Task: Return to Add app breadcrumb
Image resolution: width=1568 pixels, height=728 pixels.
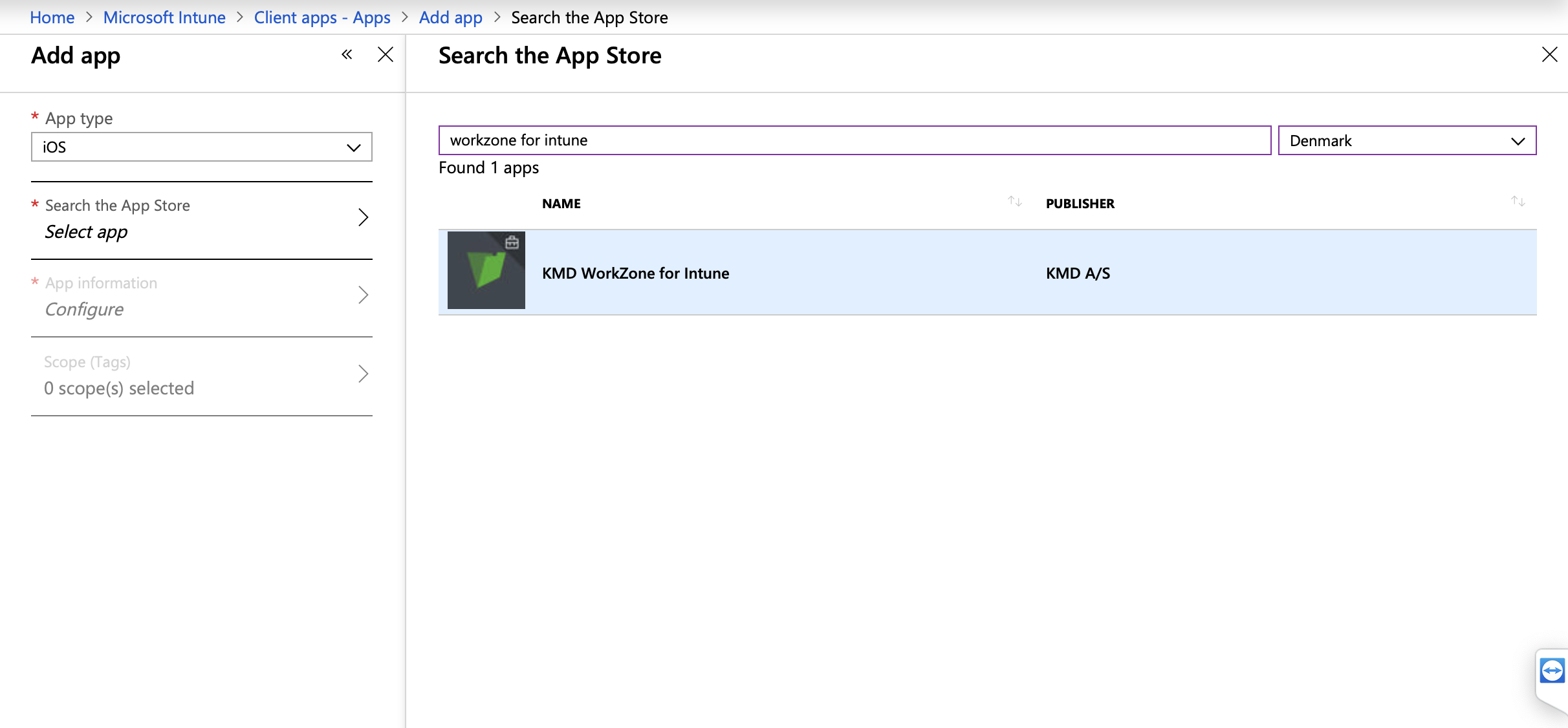Action: 451,17
